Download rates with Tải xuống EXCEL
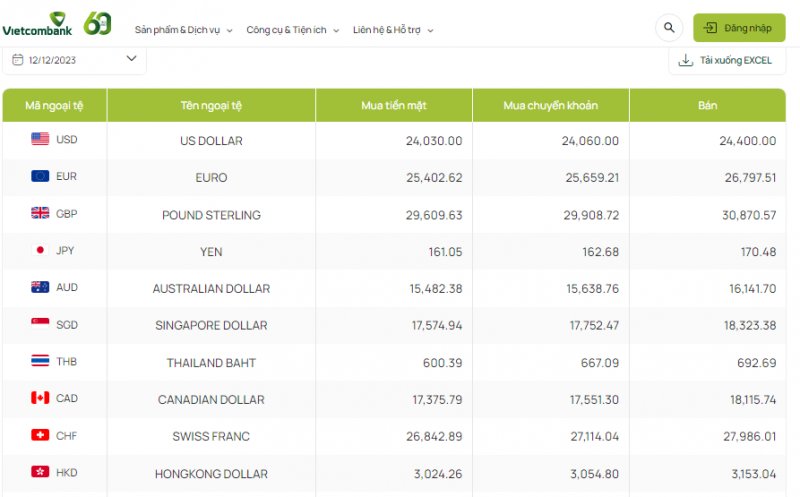 pos(735,60)
